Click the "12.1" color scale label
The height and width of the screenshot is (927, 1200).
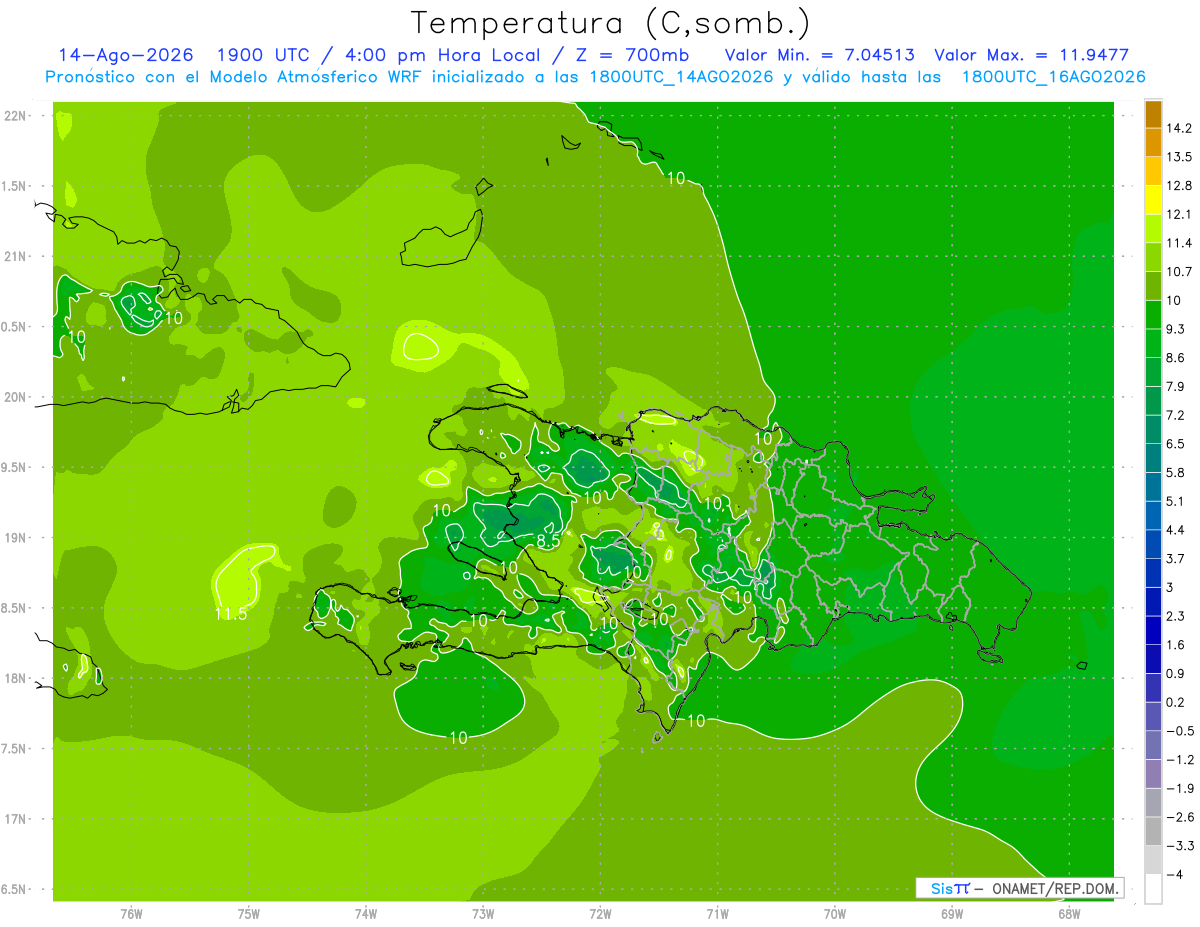point(1181,214)
